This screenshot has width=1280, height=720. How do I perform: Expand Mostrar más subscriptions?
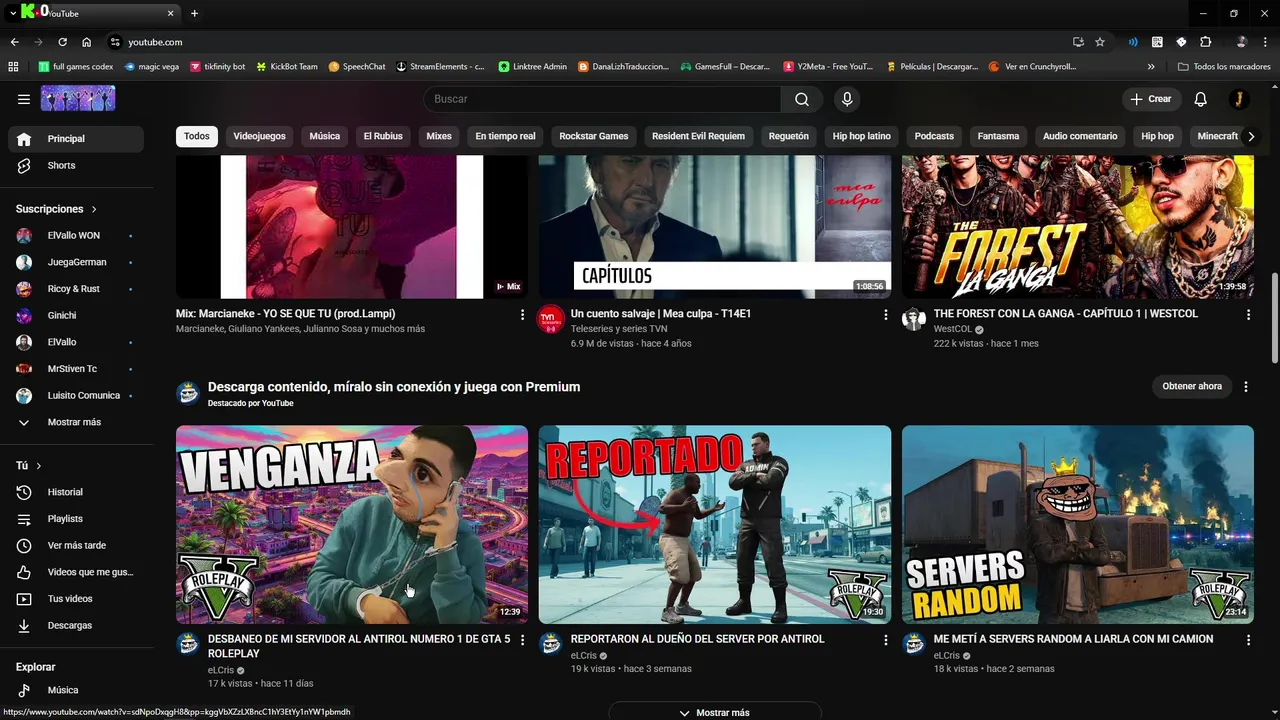(76, 422)
